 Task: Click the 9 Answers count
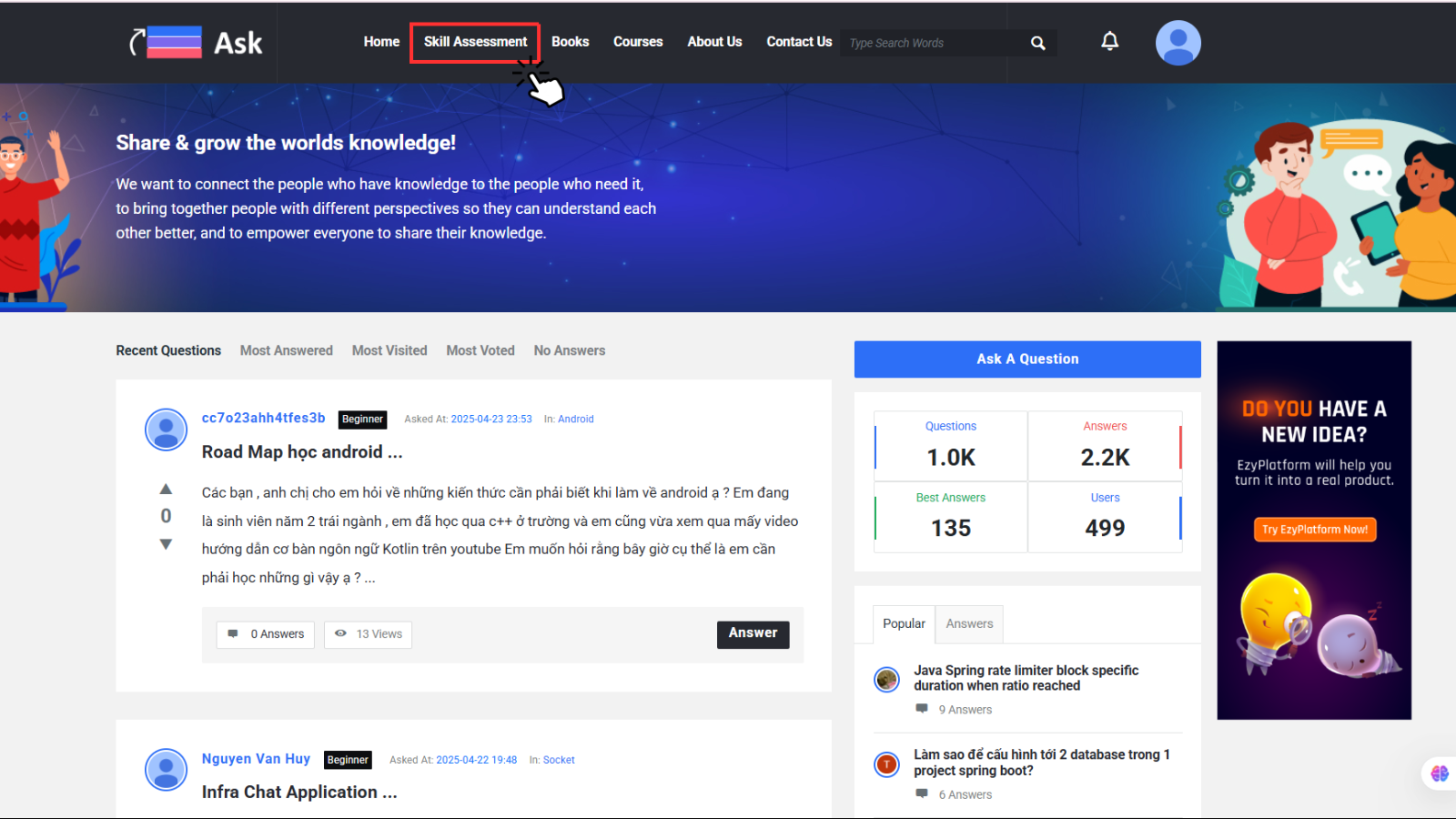pyautogui.click(x=965, y=710)
